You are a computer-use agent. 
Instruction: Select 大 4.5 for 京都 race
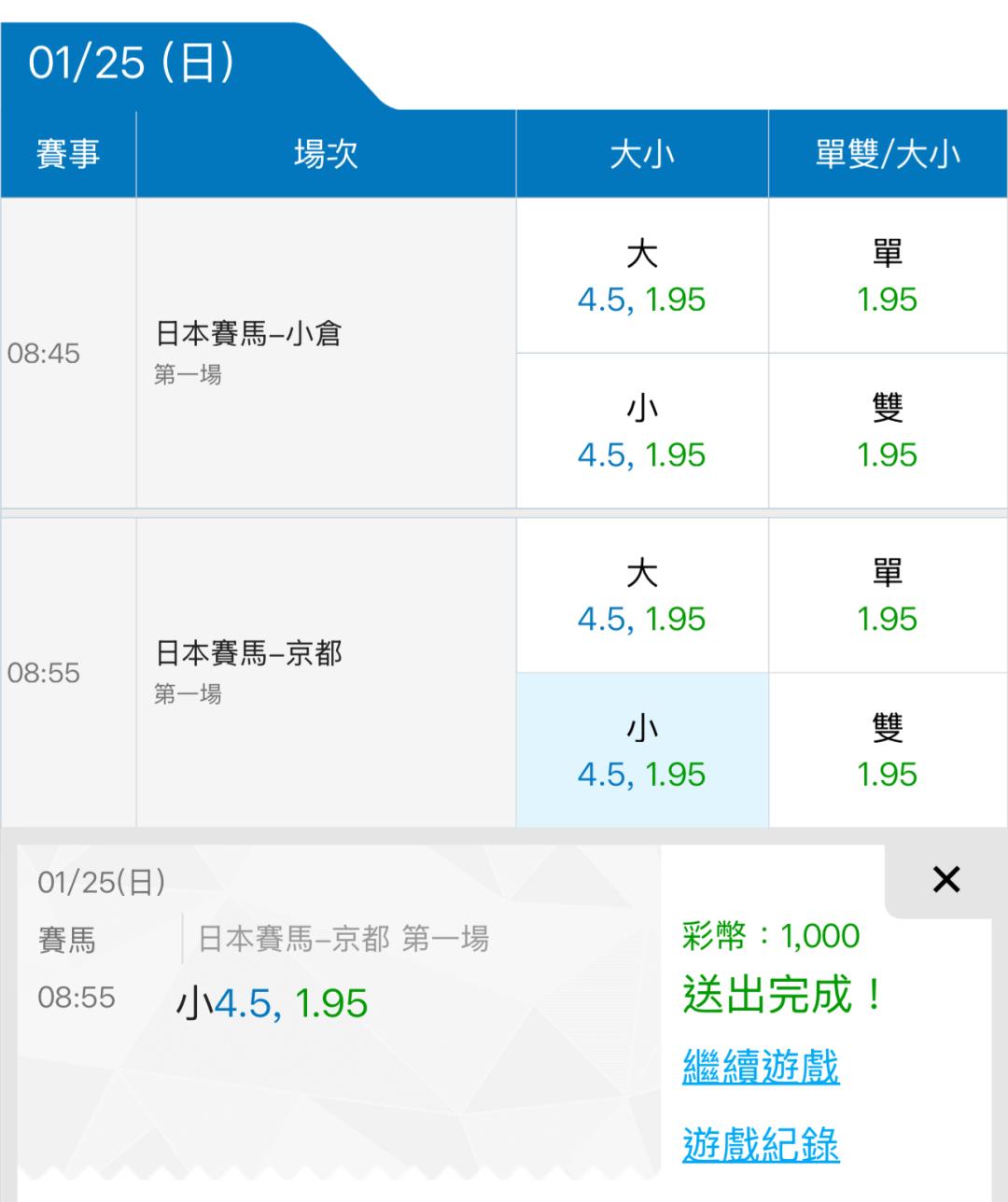pos(641,595)
